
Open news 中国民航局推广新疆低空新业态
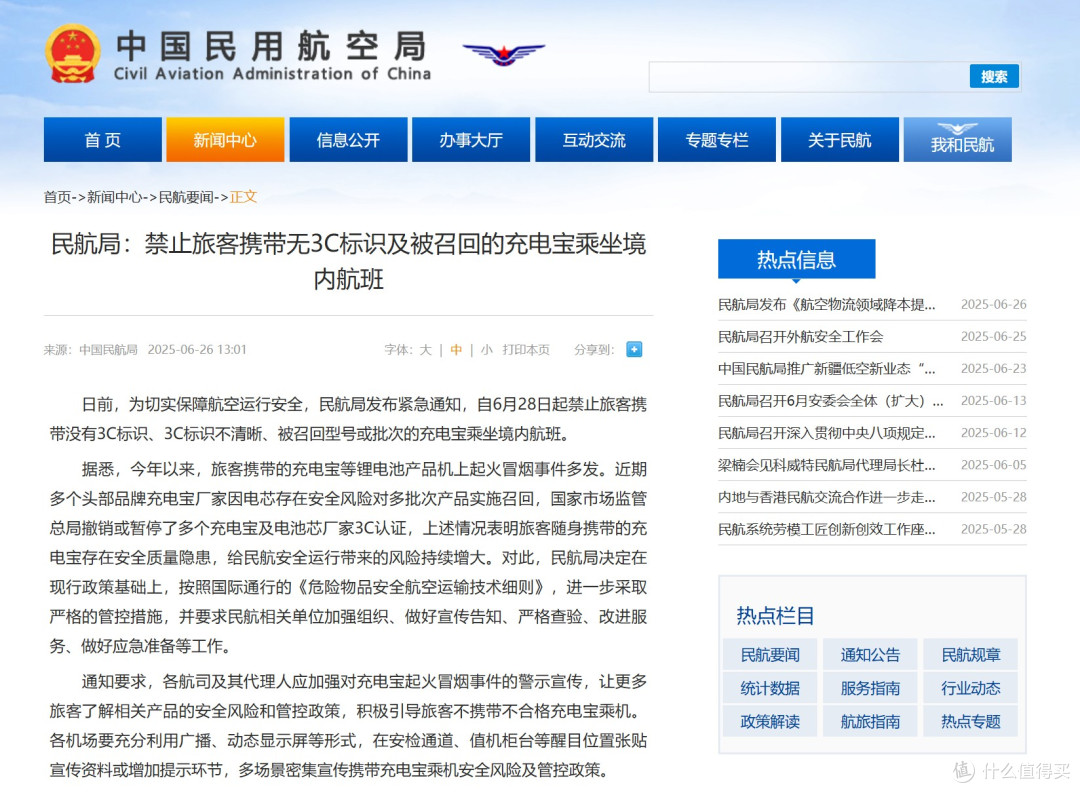click(x=827, y=369)
